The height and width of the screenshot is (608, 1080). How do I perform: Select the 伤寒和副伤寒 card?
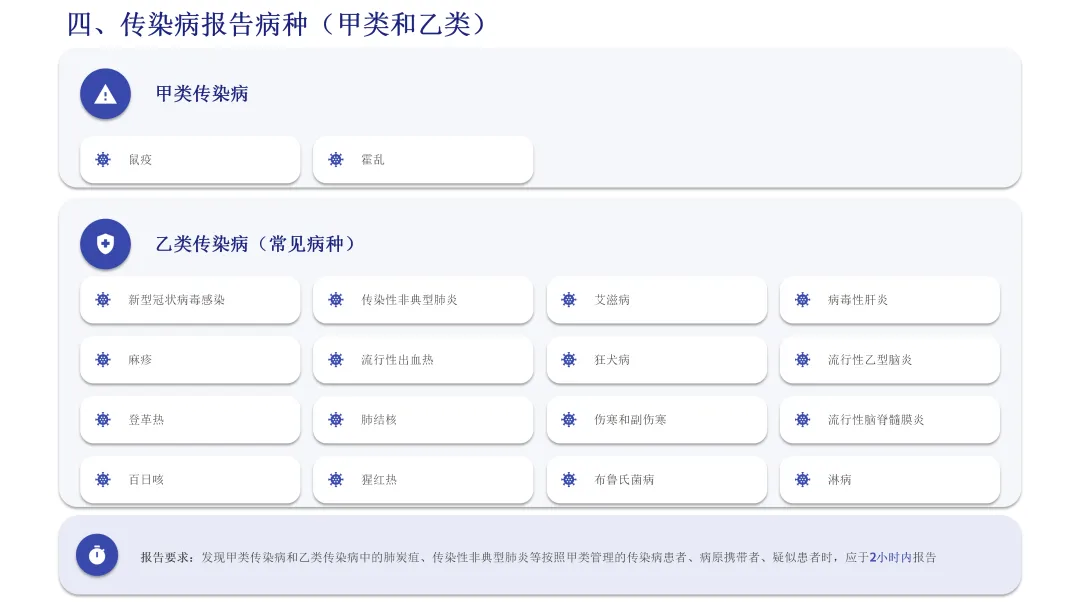point(656,420)
